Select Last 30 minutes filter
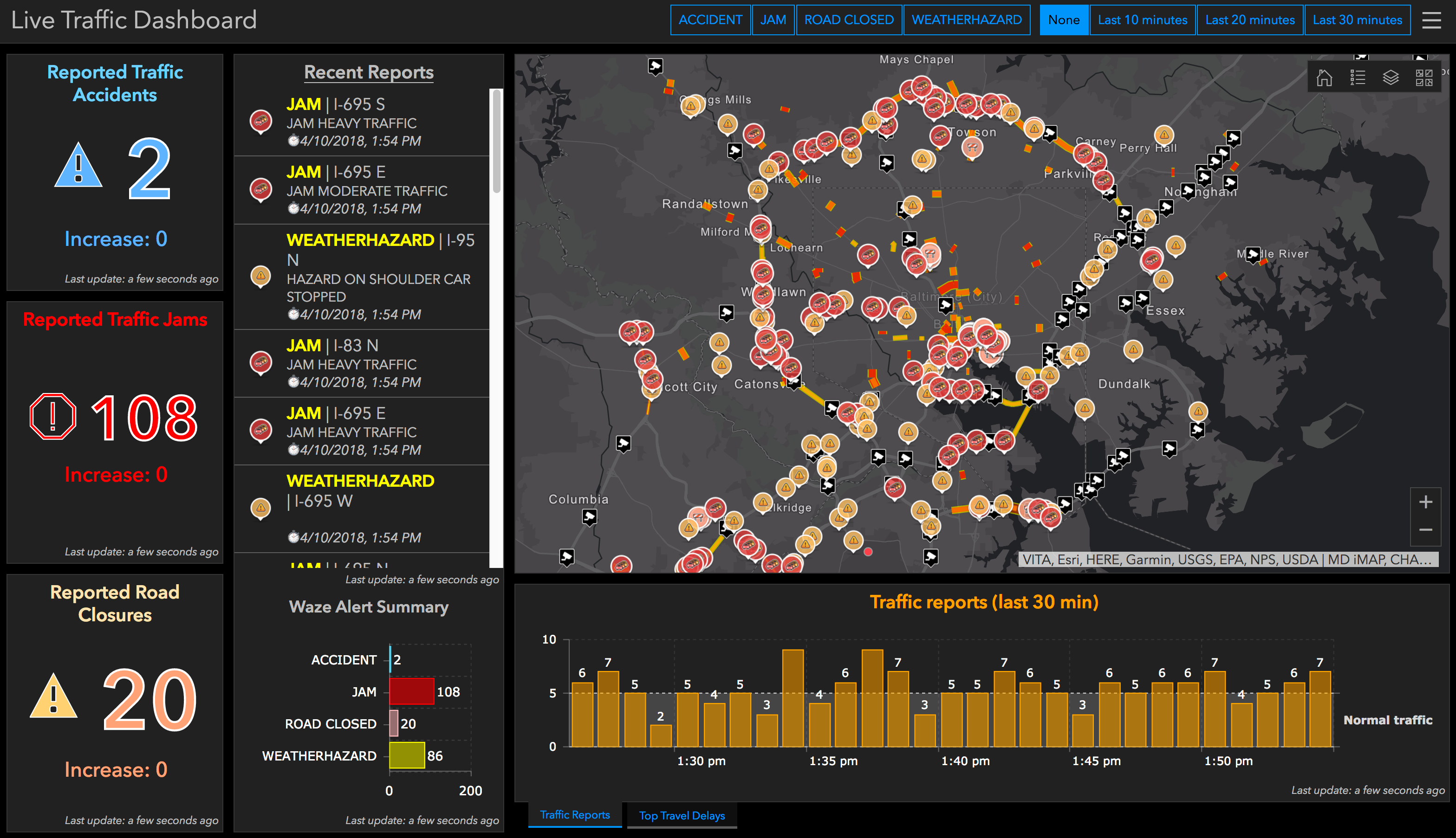Image resolution: width=1456 pixels, height=838 pixels. pyautogui.click(x=1357, y=20)
